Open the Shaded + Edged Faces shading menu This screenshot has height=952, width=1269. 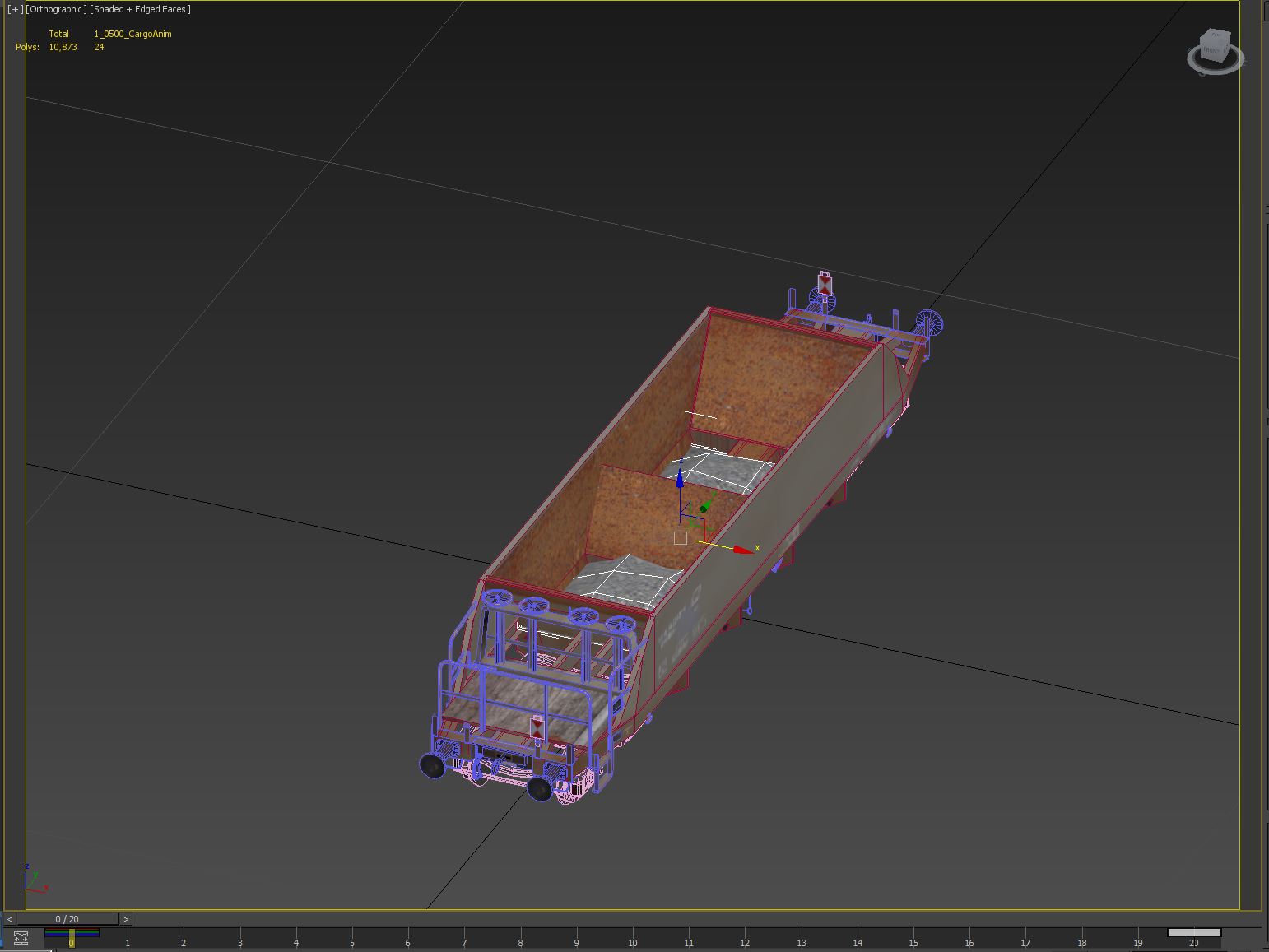click(x=140, y=9)
